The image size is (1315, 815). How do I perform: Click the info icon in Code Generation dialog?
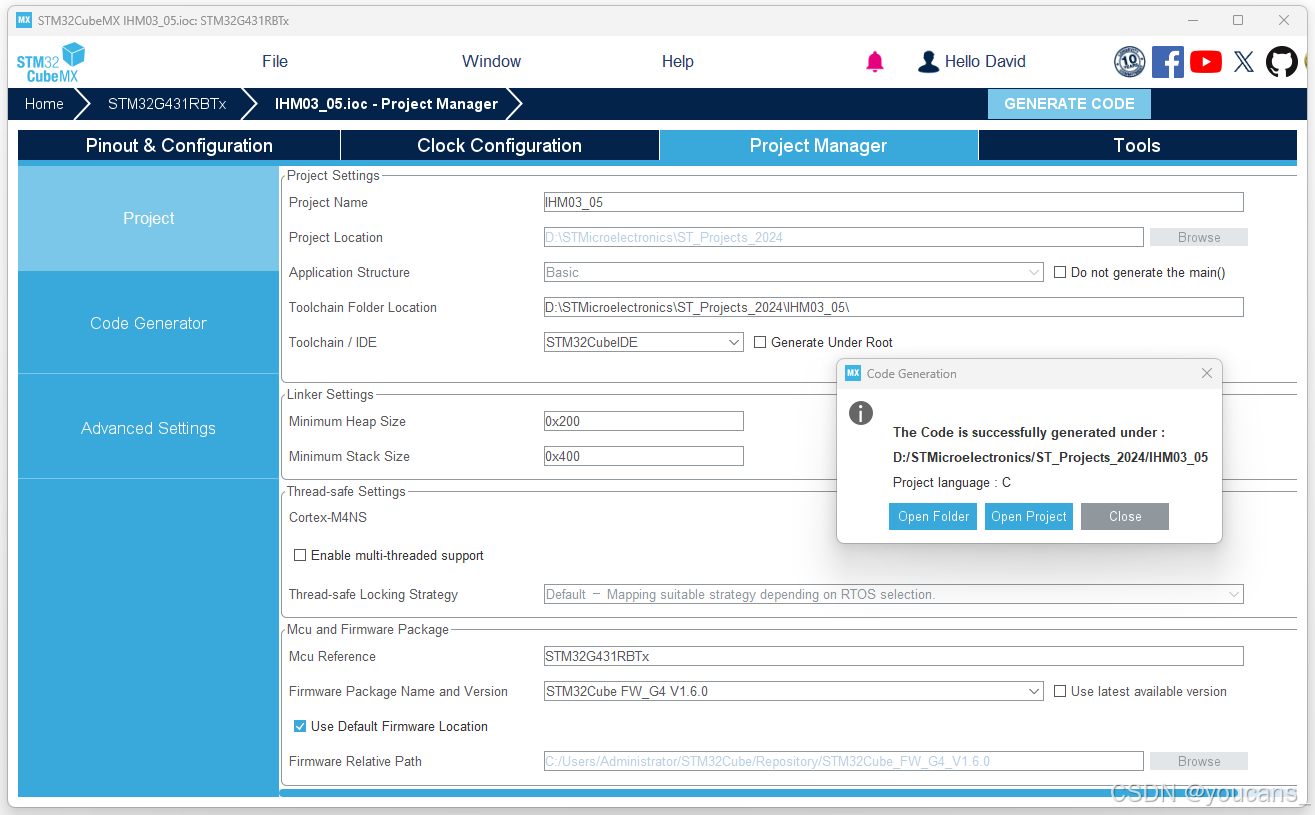click(861, 413)
